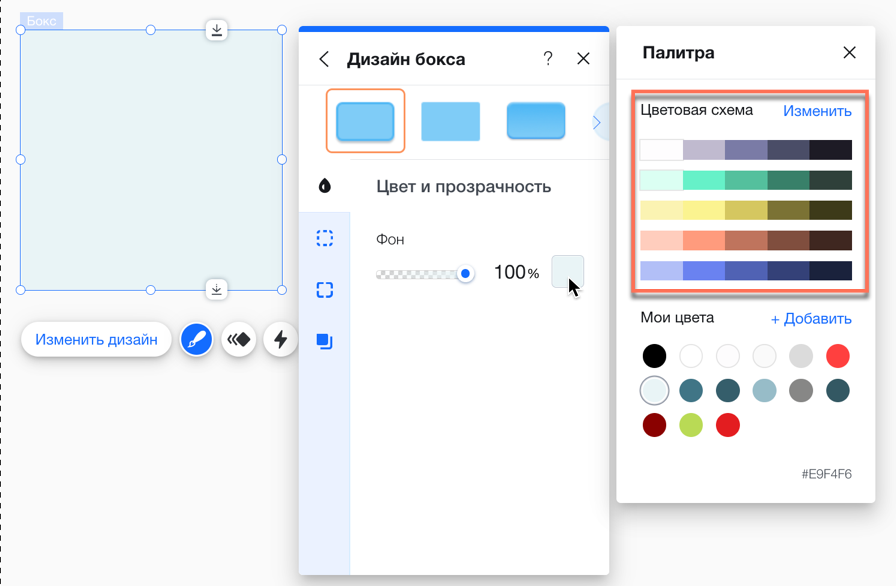This screenshot has height=586, width=896.
Task: Choose the medium gray circle in Мои цвета
Action: click(x=801, y=391)
